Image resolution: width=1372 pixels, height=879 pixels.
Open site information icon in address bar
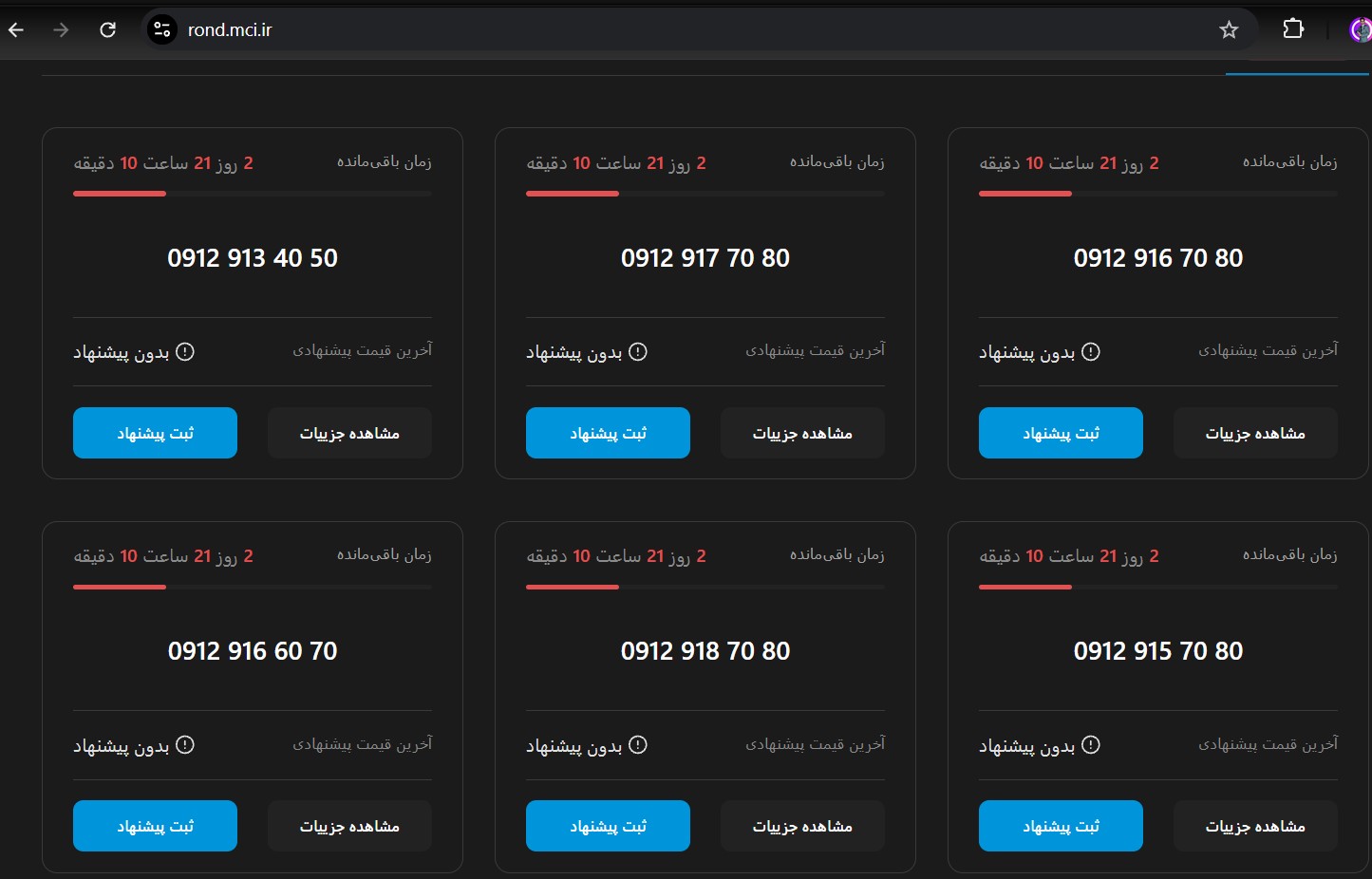[x=162, y=30]
